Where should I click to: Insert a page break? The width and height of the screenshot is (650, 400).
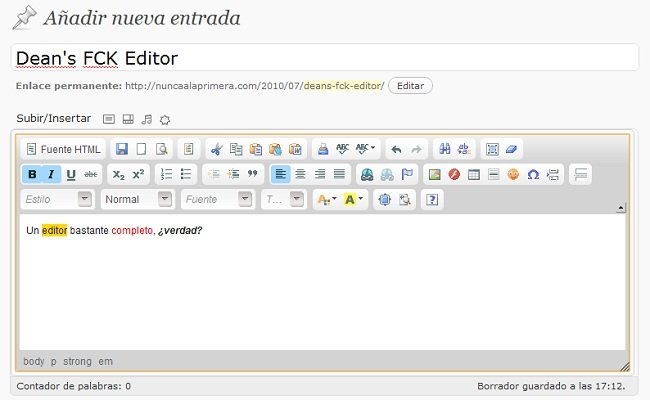[553, 175]
